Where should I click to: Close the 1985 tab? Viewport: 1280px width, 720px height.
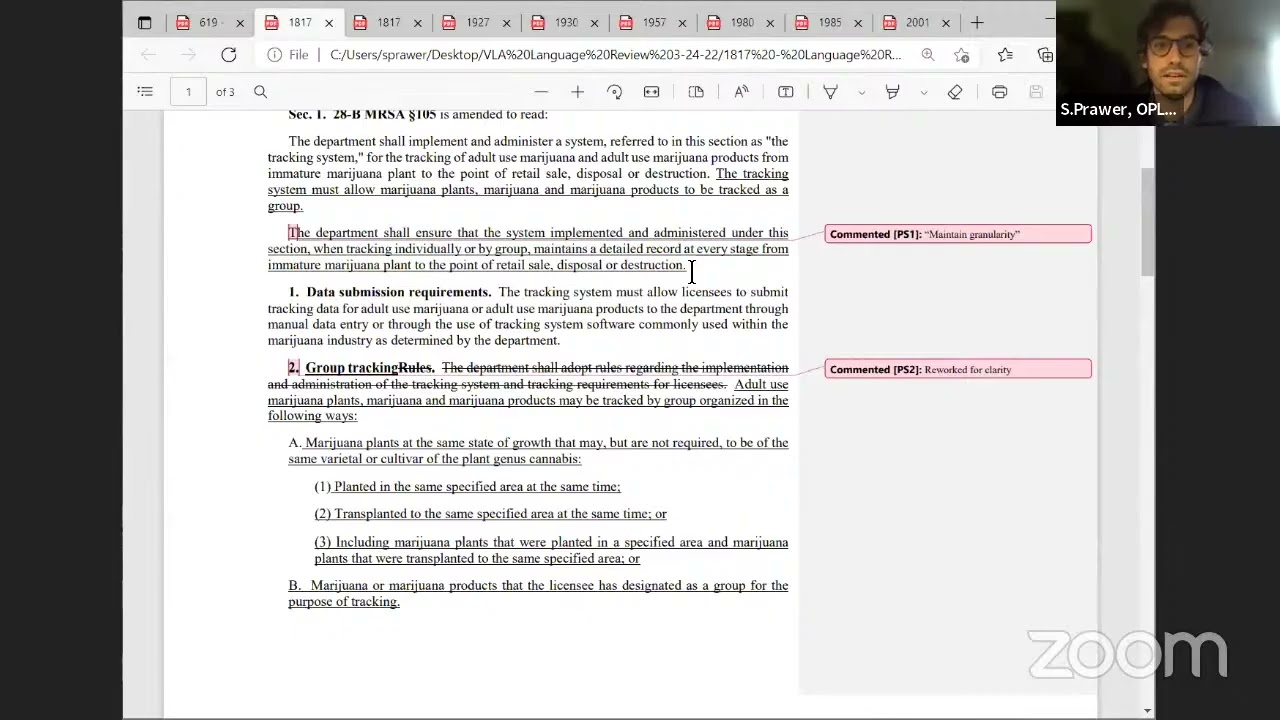[858, 23]
